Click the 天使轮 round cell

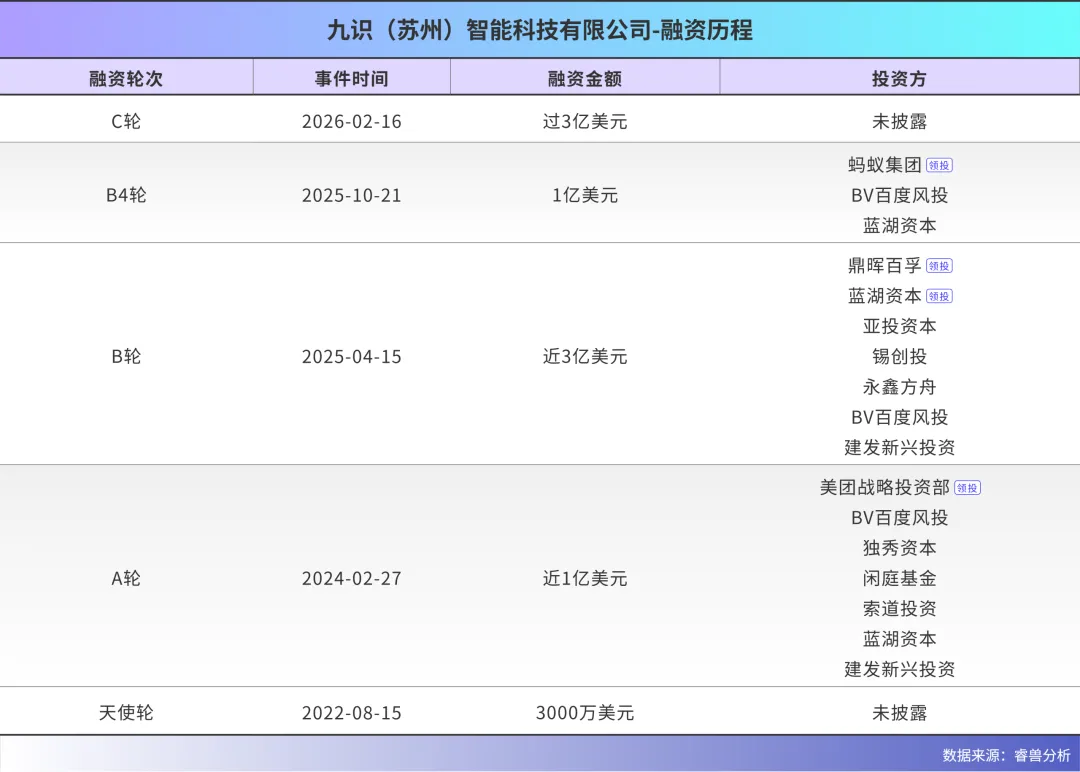(126, 712)
